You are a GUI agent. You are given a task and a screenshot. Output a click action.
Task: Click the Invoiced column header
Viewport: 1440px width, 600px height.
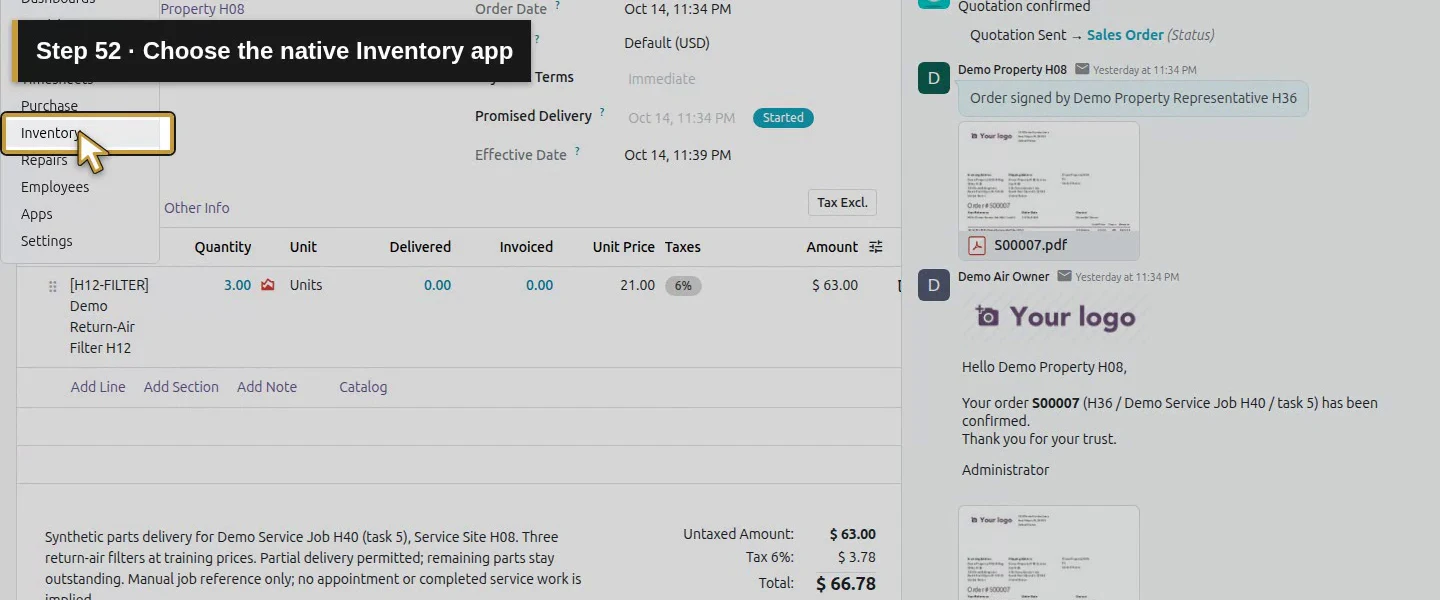527,247
